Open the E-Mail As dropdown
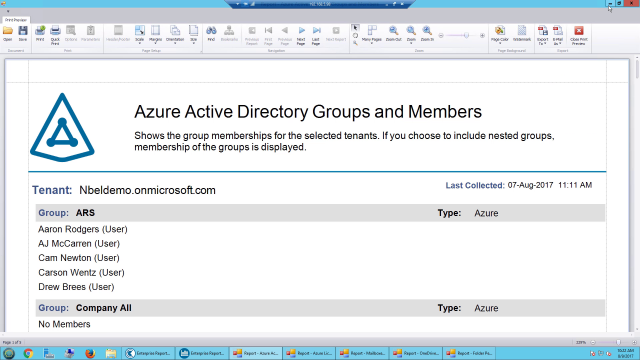Screen dimensions: 640x360 [x=558, y=35]
